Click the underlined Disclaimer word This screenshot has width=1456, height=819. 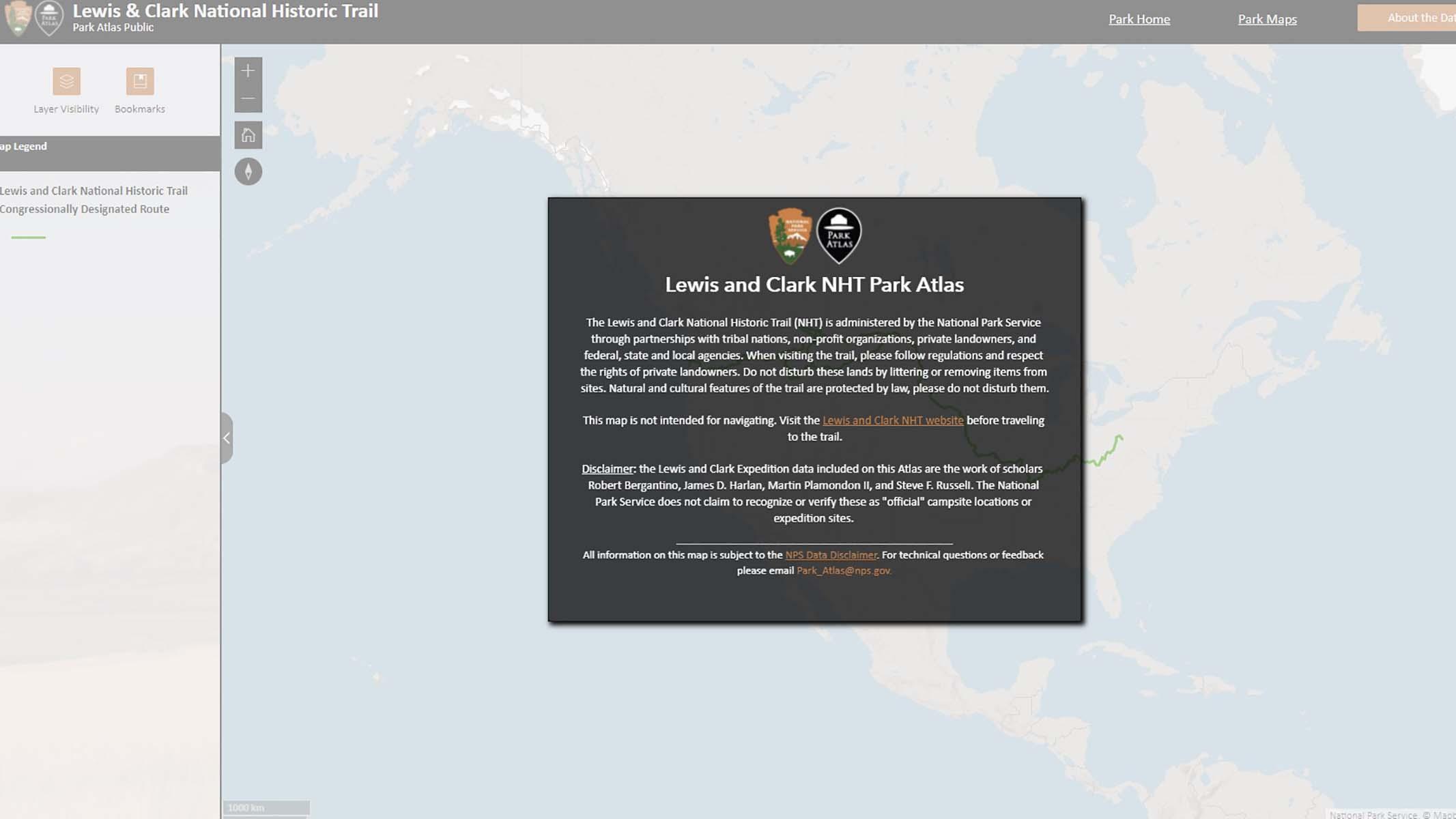[x=608, y=469]
